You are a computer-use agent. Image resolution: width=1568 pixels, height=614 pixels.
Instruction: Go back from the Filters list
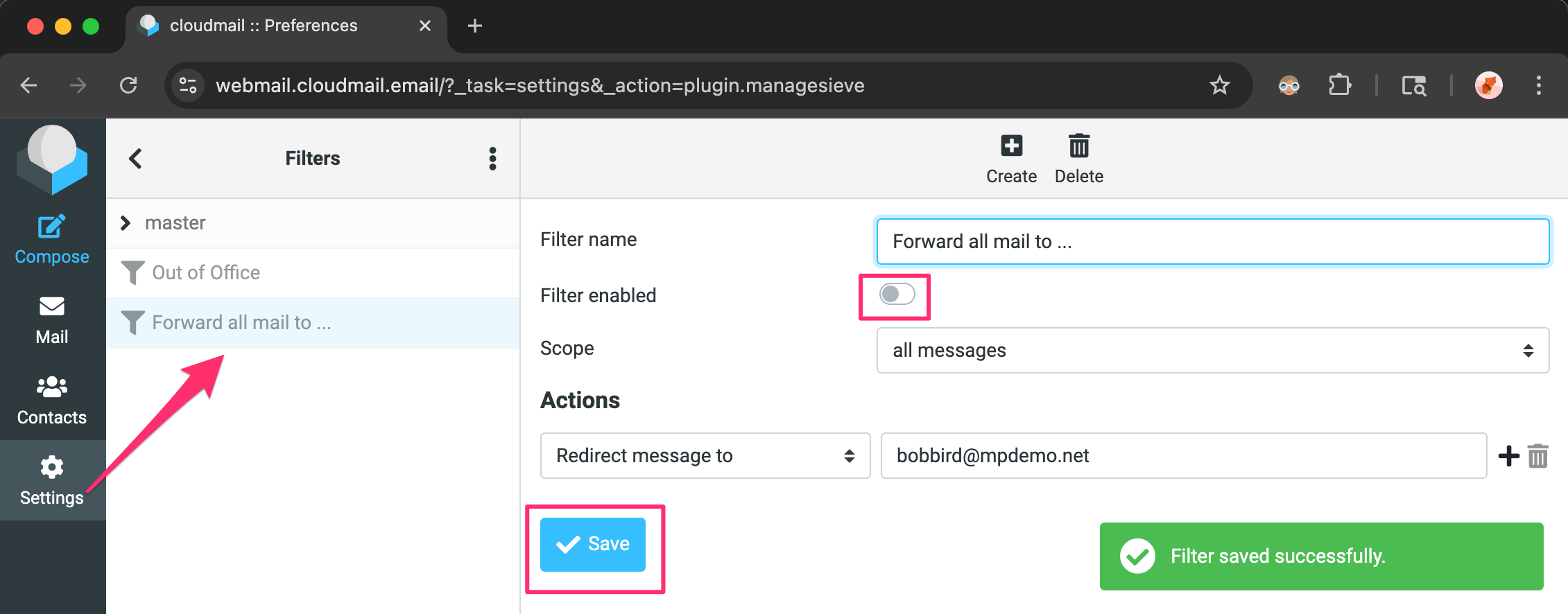135,159
